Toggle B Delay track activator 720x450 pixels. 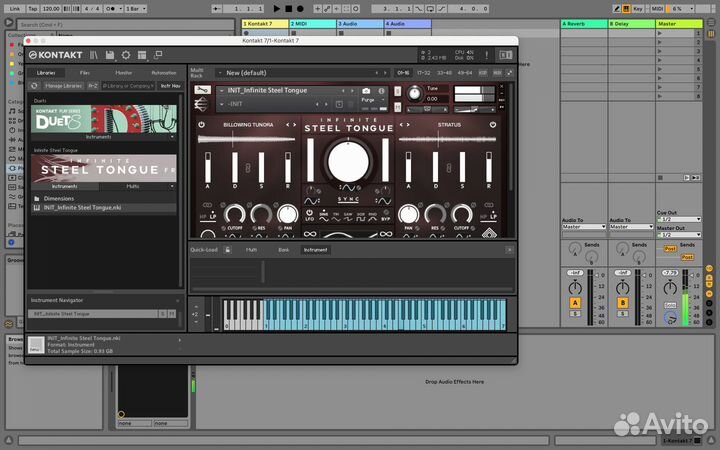623,303
